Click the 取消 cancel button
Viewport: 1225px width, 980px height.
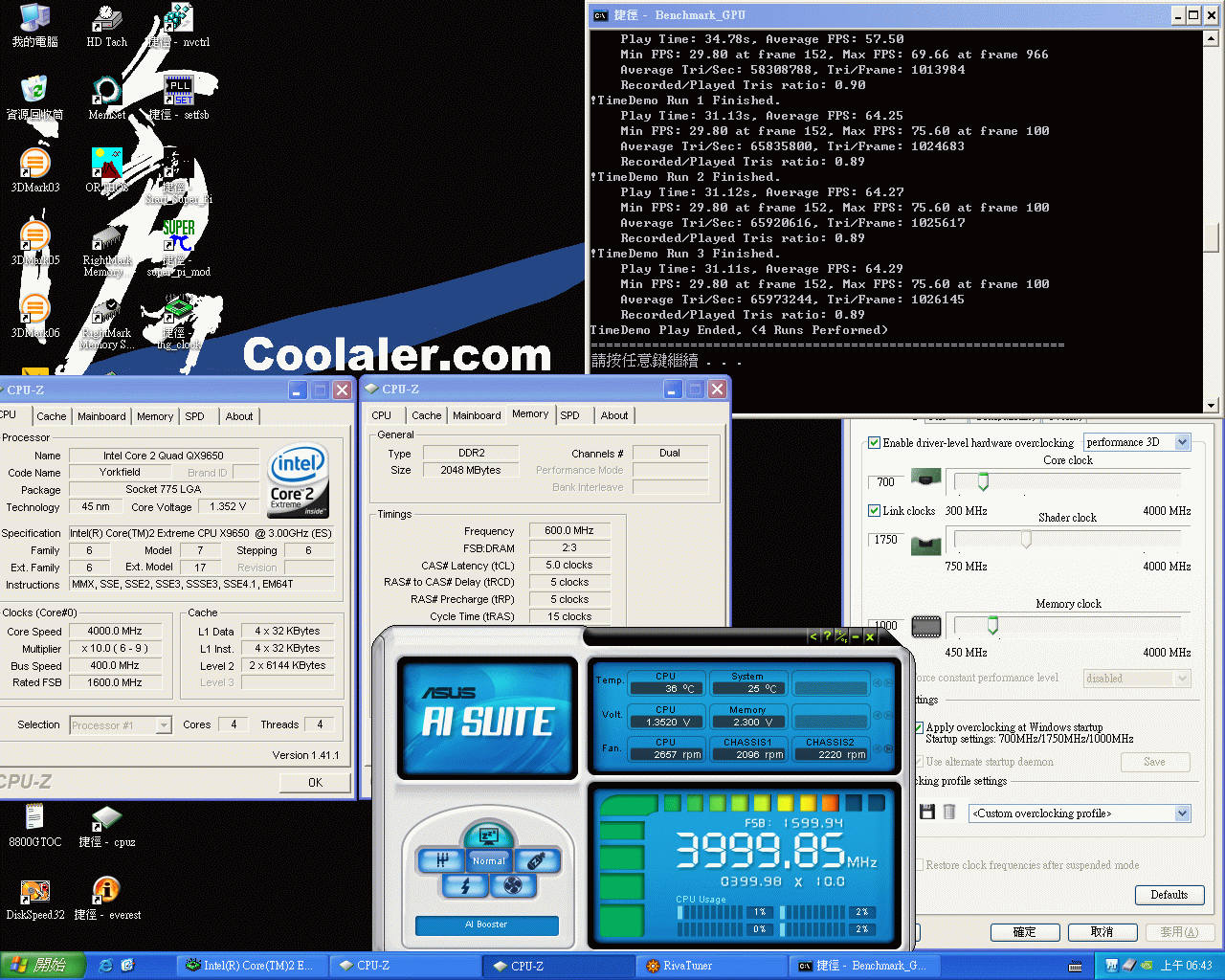[1102, 931]
